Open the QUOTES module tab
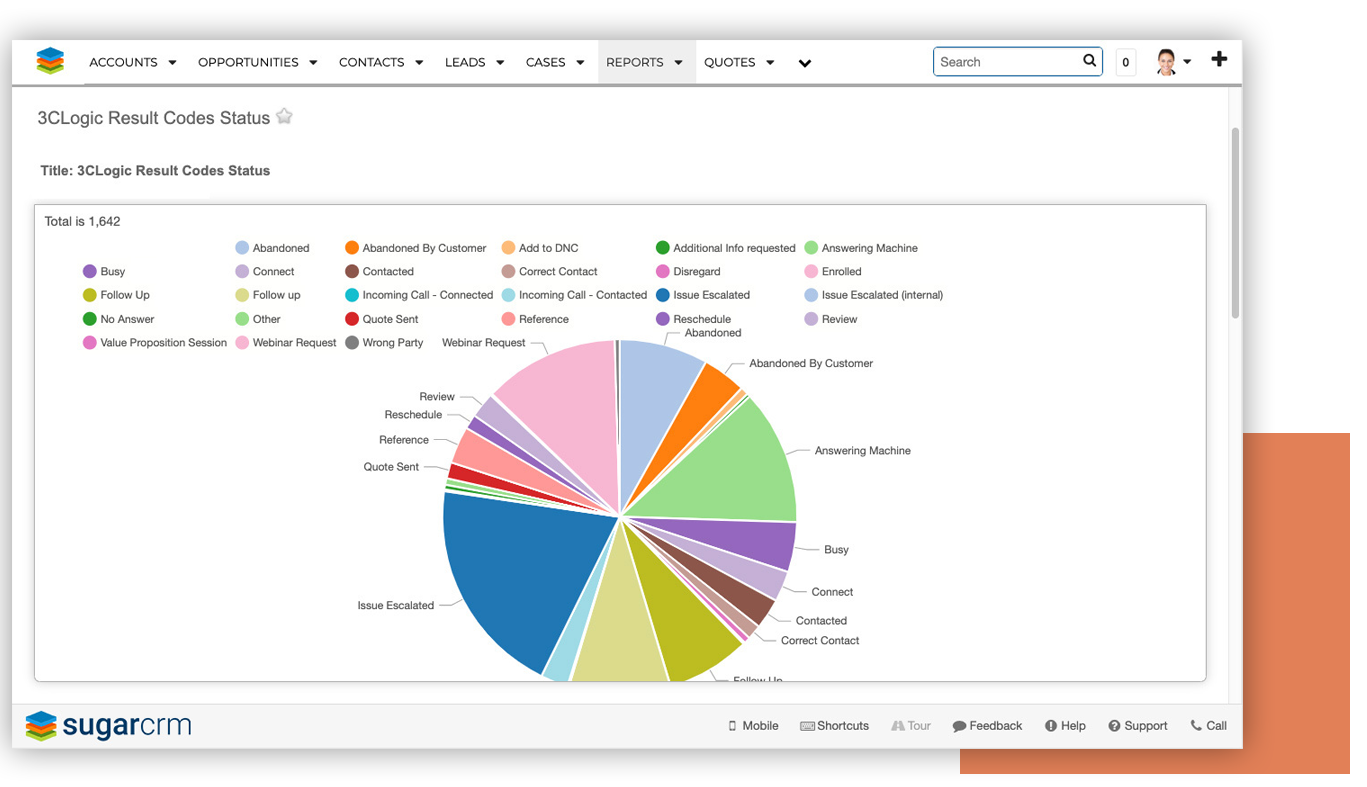The width and height of the screenshot is (1367, 787). (729, 62)
